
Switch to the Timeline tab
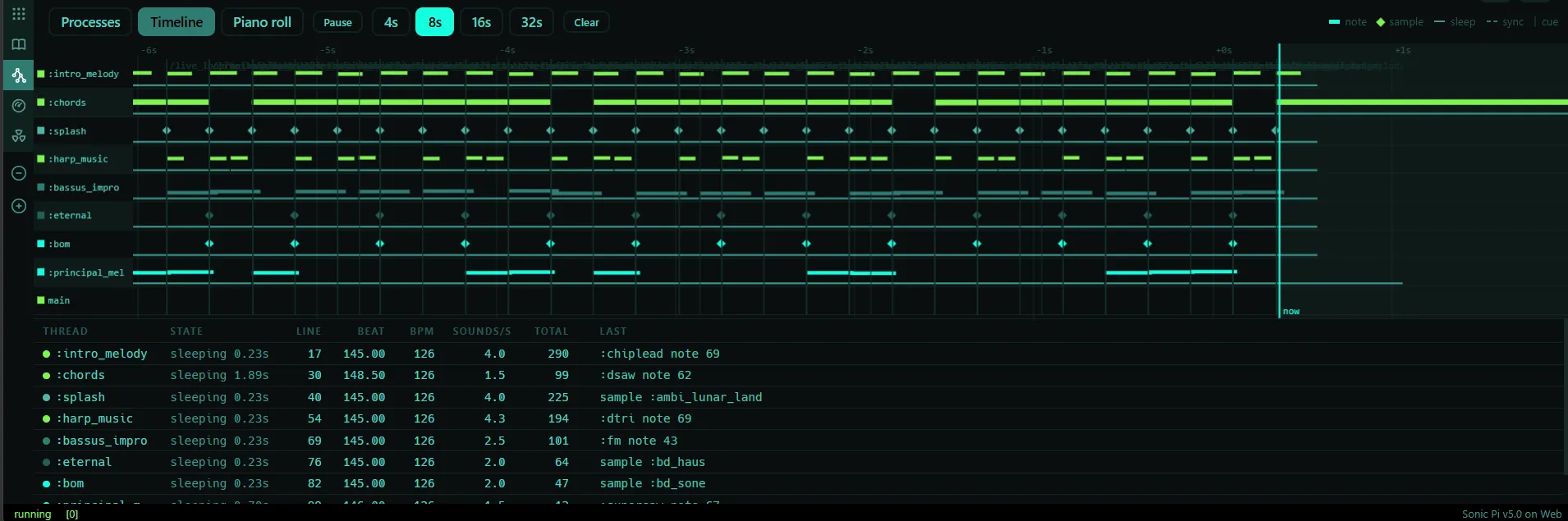[177, 22]
